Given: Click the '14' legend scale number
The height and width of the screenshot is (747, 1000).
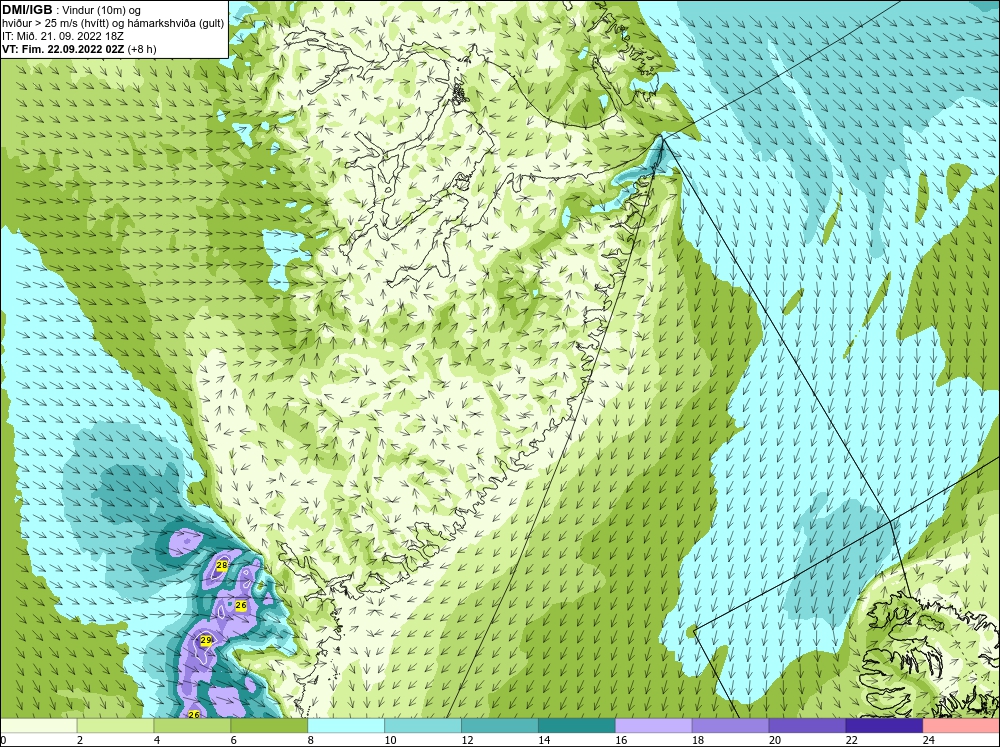Looking at the screenshot, I should click(543, 740).
